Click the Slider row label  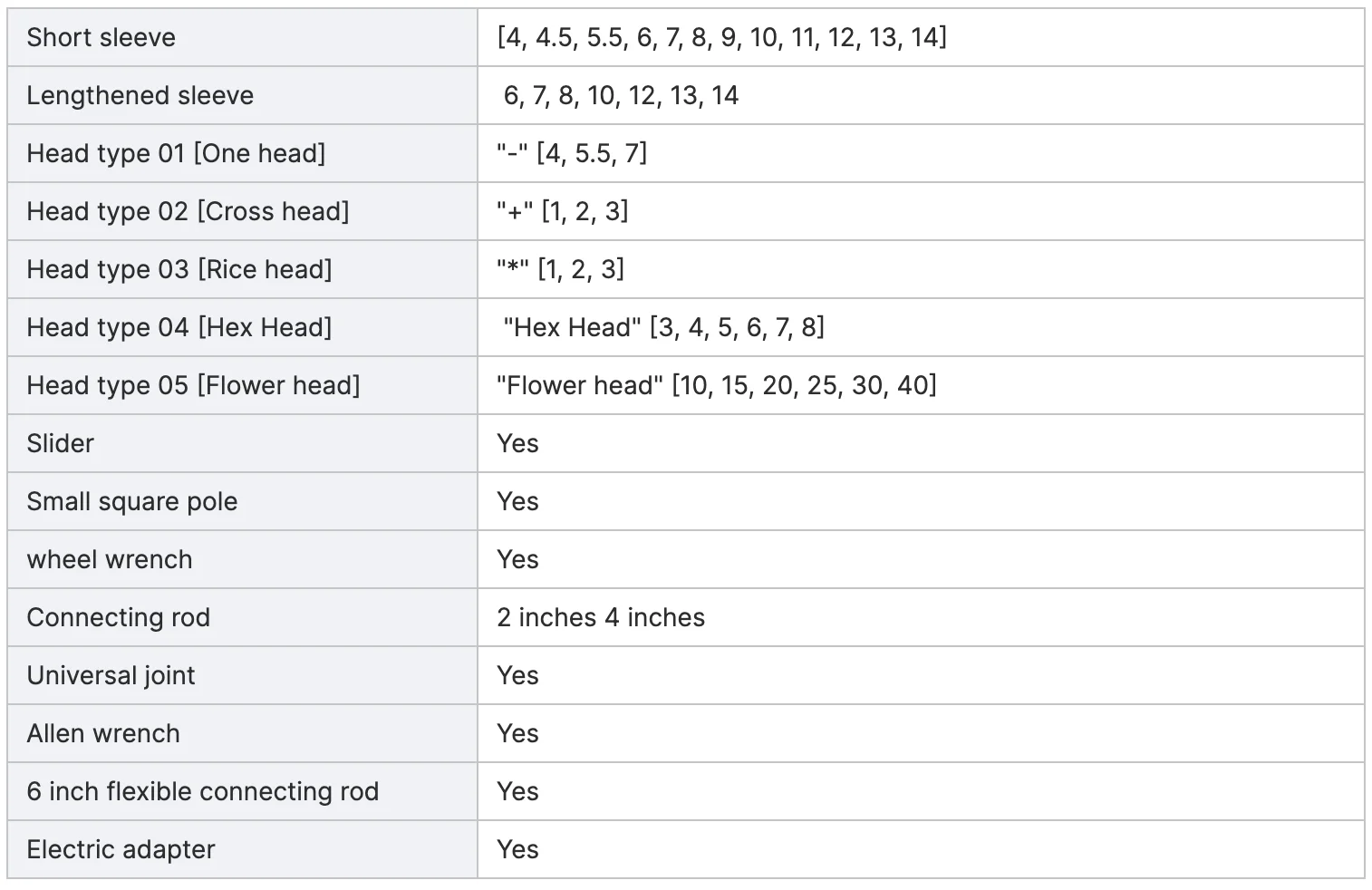[x=61, y=443]
